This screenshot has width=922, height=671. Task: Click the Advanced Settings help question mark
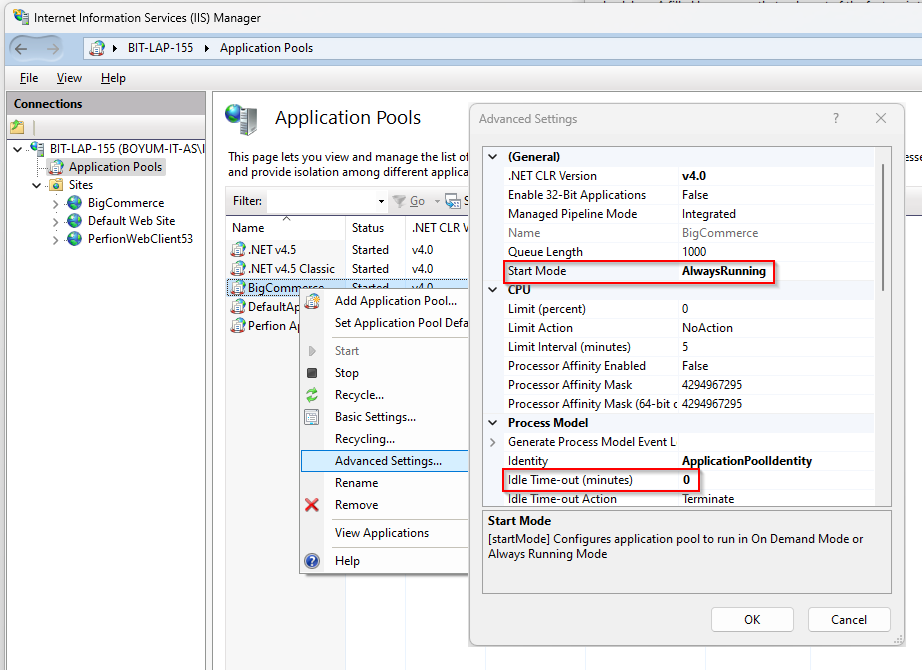tap(836, 118)
